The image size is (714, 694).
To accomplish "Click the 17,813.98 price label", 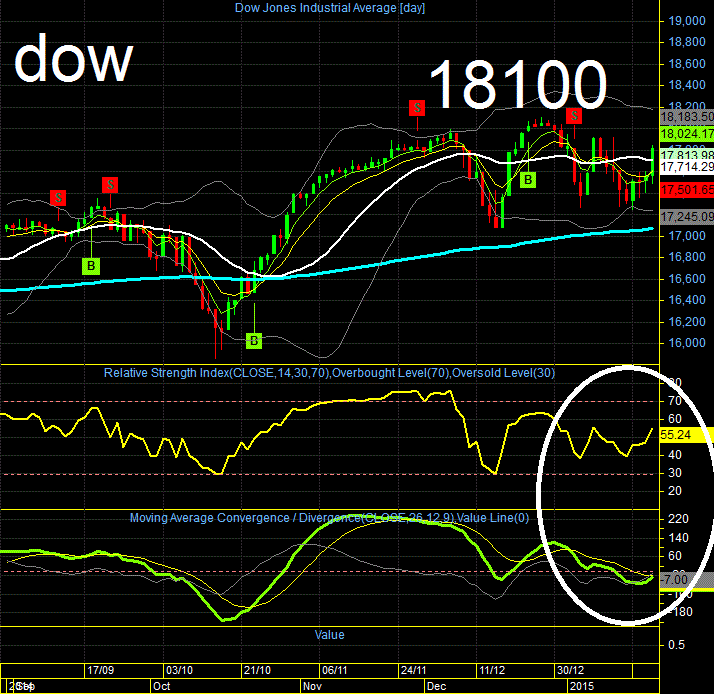I will click(687, 154).
